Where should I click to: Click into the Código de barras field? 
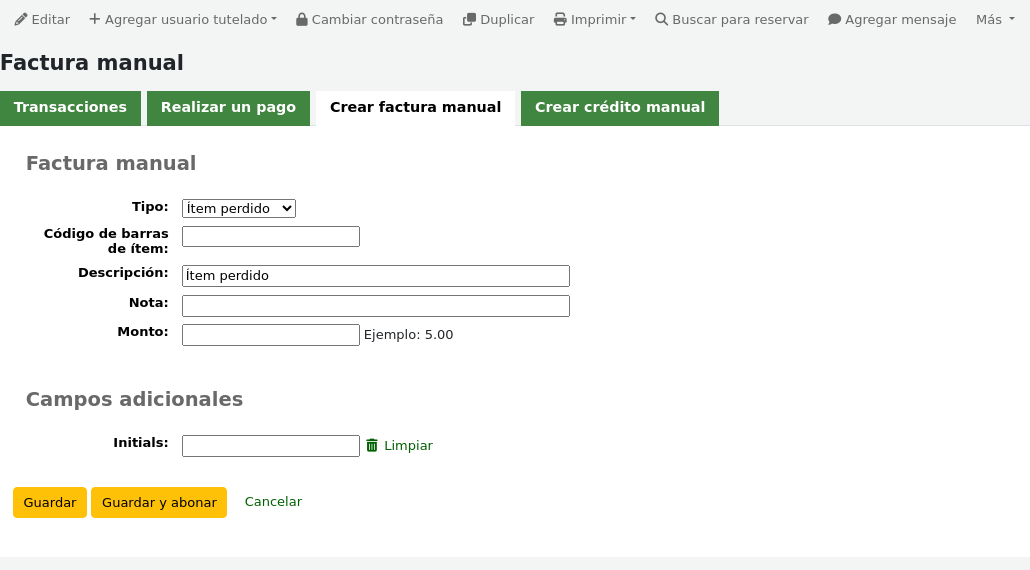[x=270, y=237]
